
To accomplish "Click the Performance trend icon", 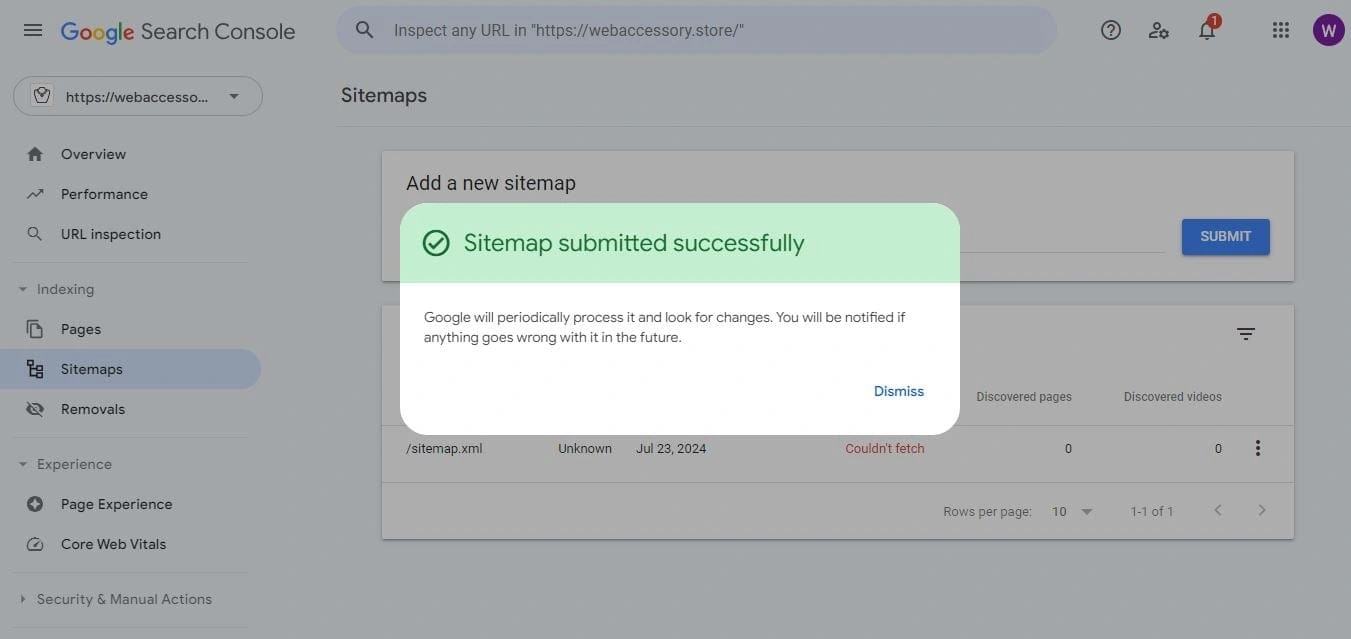I will click(35, 194).
